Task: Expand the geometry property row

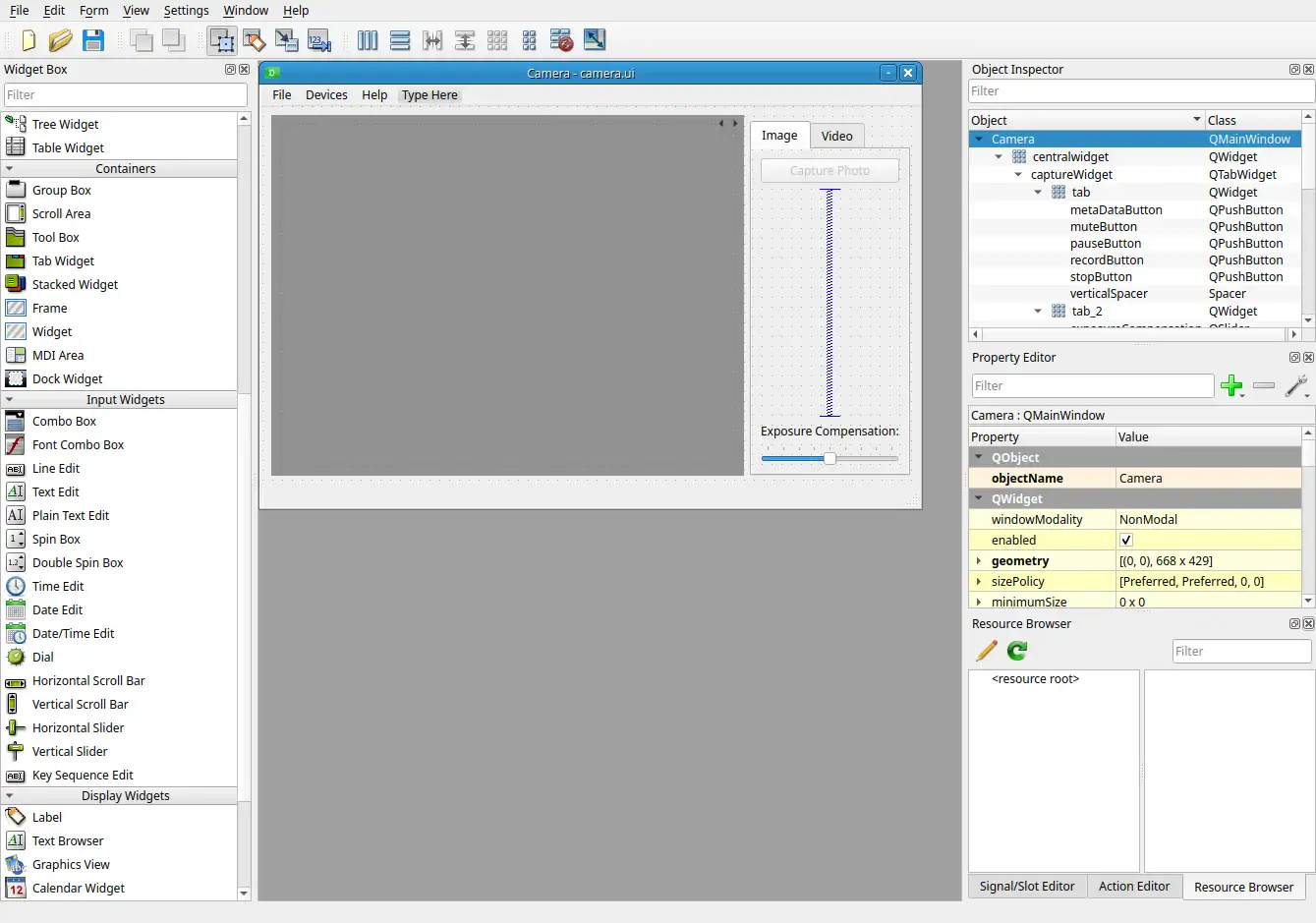Action: (979, 561)
